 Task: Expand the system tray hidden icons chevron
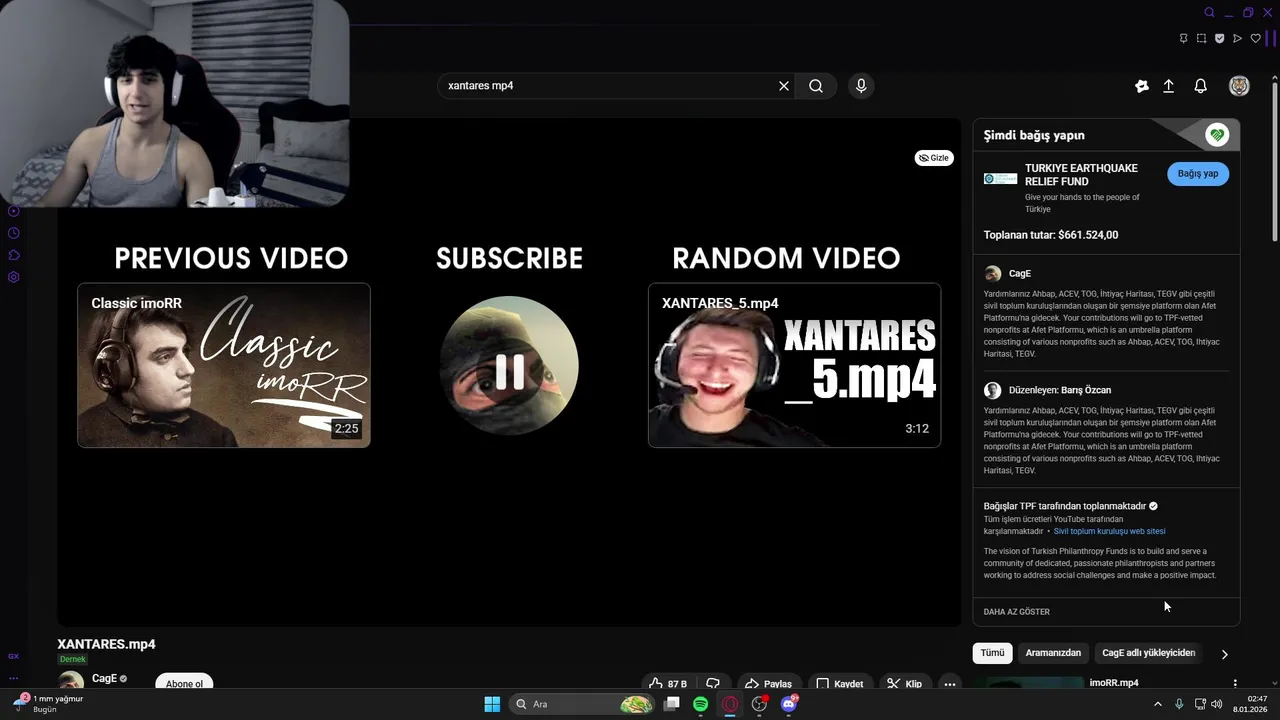tap(1158, 704)
